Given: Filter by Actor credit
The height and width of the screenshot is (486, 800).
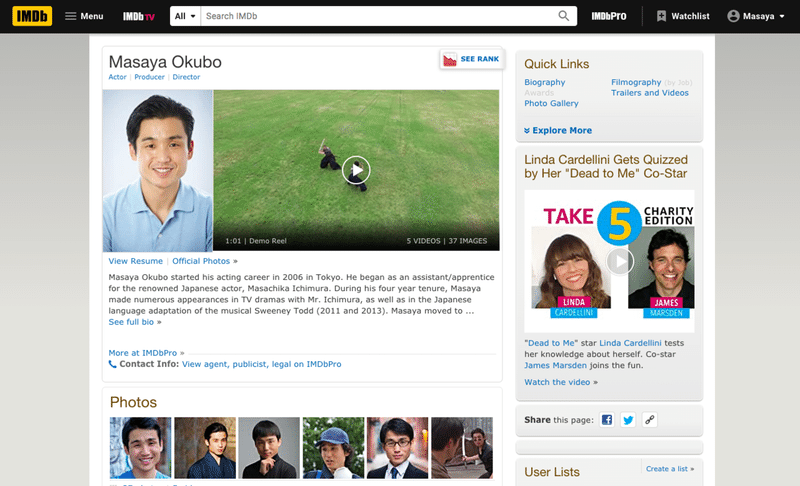Looking at the screenshot, I should [117, 77].
